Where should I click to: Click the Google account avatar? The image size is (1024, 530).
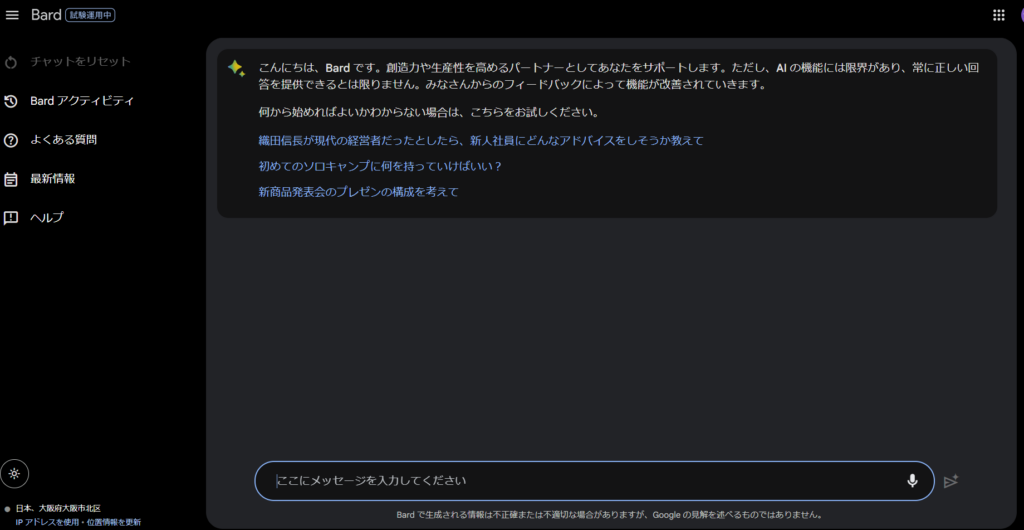click(x=1021, y=15)
